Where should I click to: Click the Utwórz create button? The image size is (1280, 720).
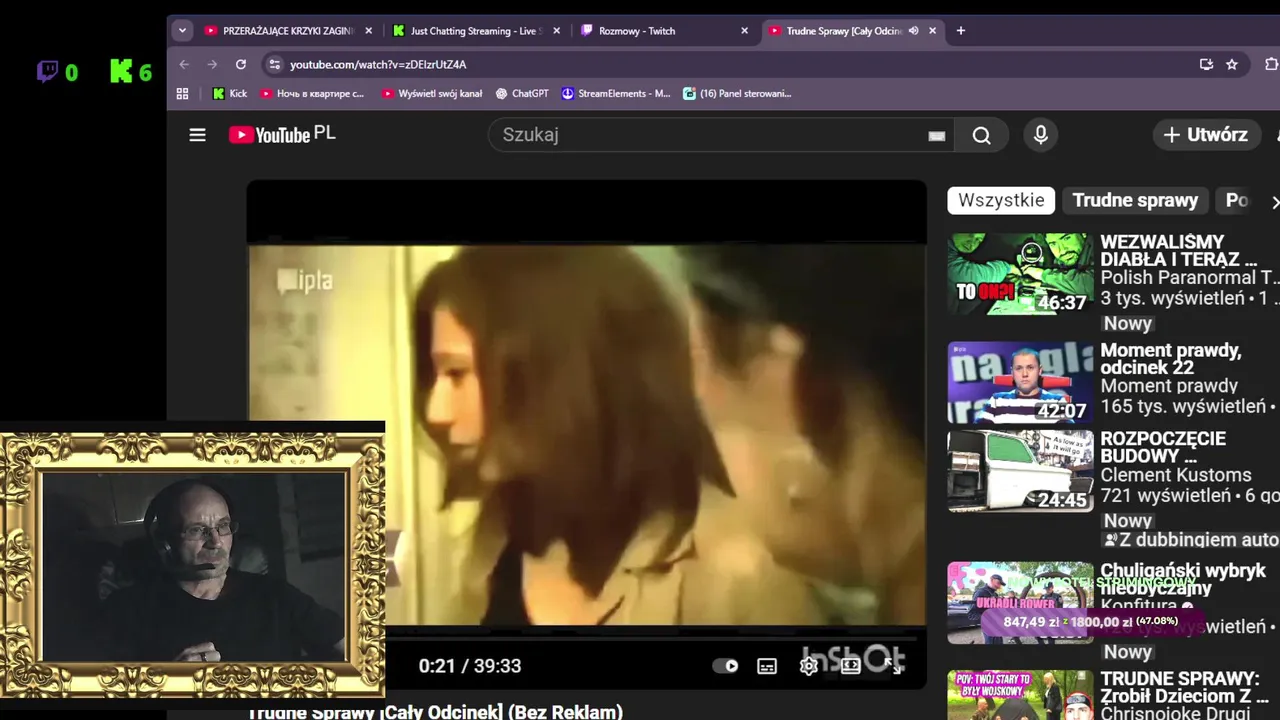[x=1206, y=135]
